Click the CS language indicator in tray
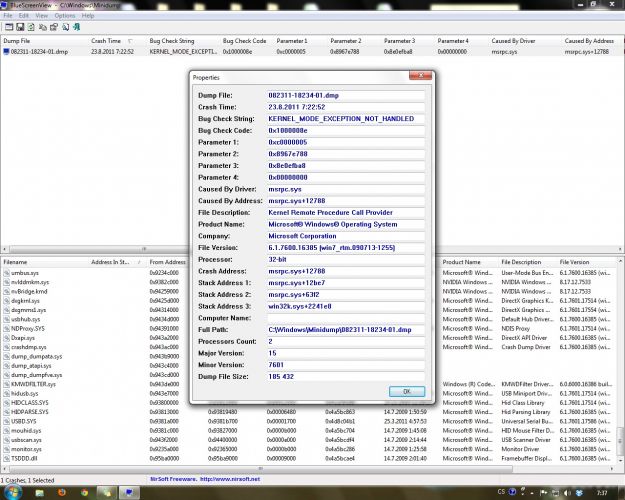The image size is (625, 500). (x=501, y=492)
